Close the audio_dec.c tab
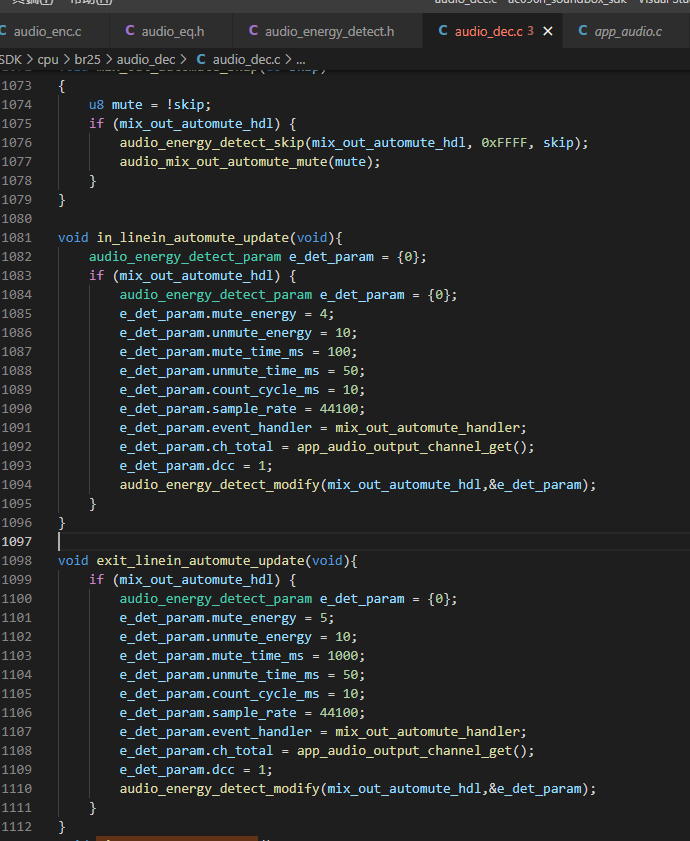 click(548, 32)
